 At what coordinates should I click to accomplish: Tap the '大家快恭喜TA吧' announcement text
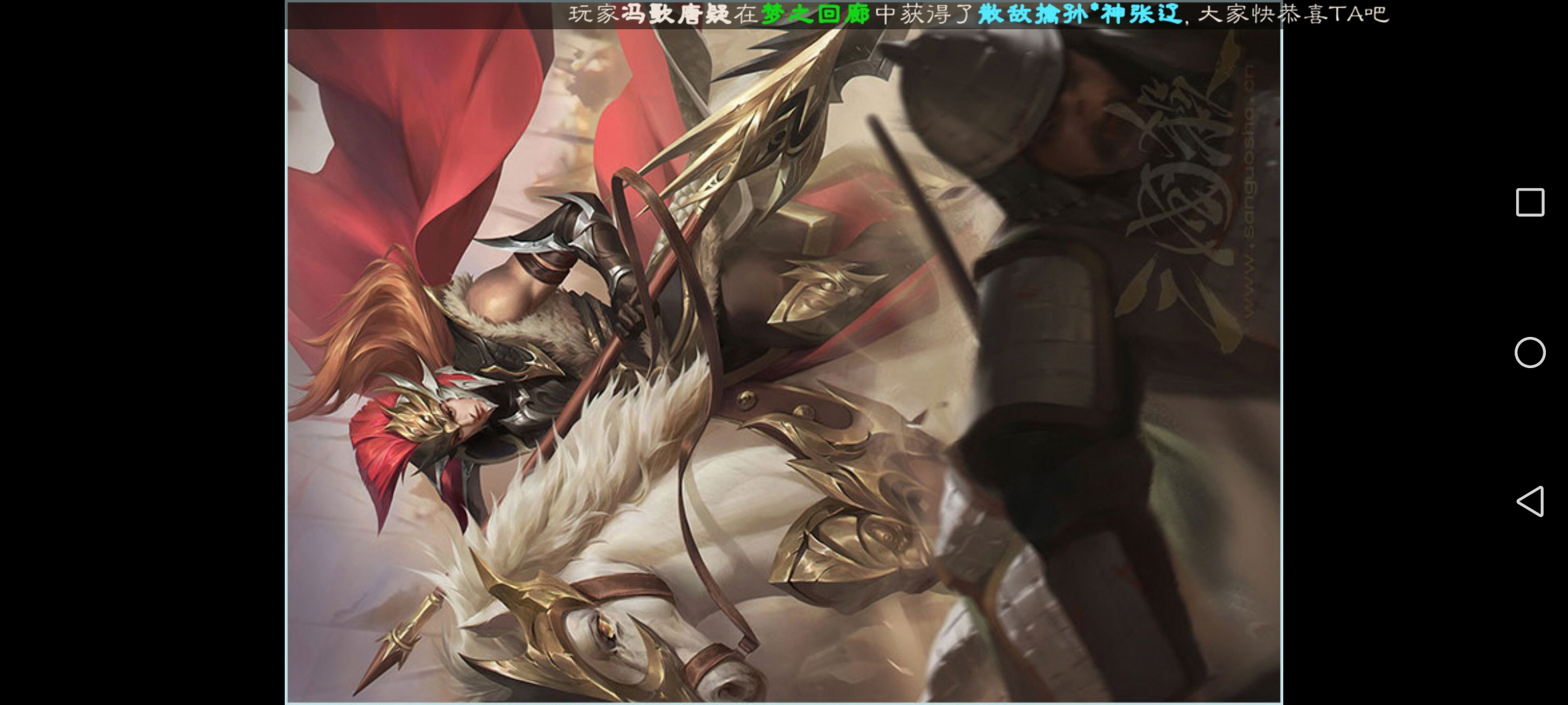1293,14
